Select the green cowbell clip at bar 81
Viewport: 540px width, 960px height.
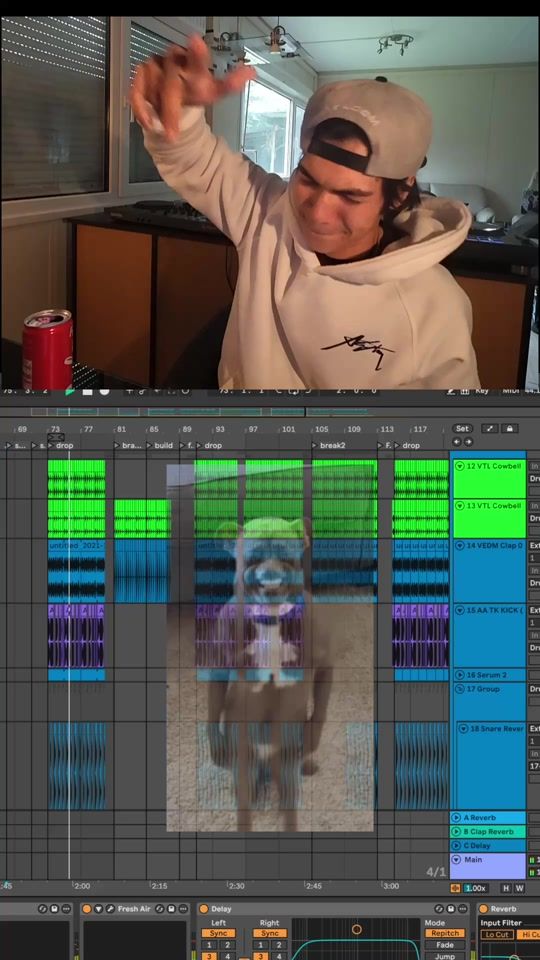[142, 519]
